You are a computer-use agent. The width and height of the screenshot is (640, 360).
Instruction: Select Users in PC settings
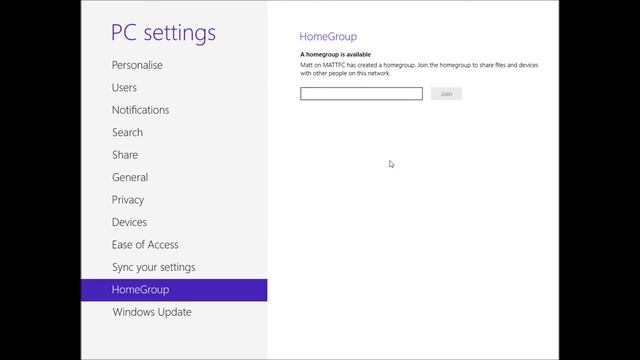[124, 88]
